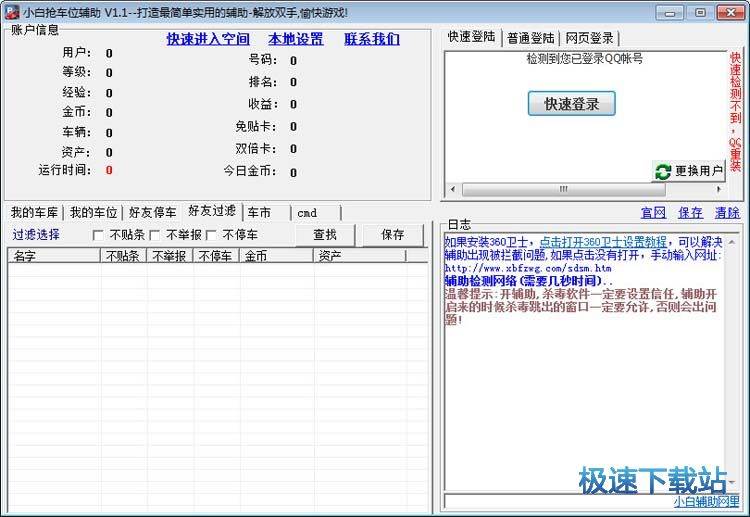Image resolution: width=750 pixels, height=517 pixels.
Task: Open the 快速进入空间 link
Action: [208, 39]
